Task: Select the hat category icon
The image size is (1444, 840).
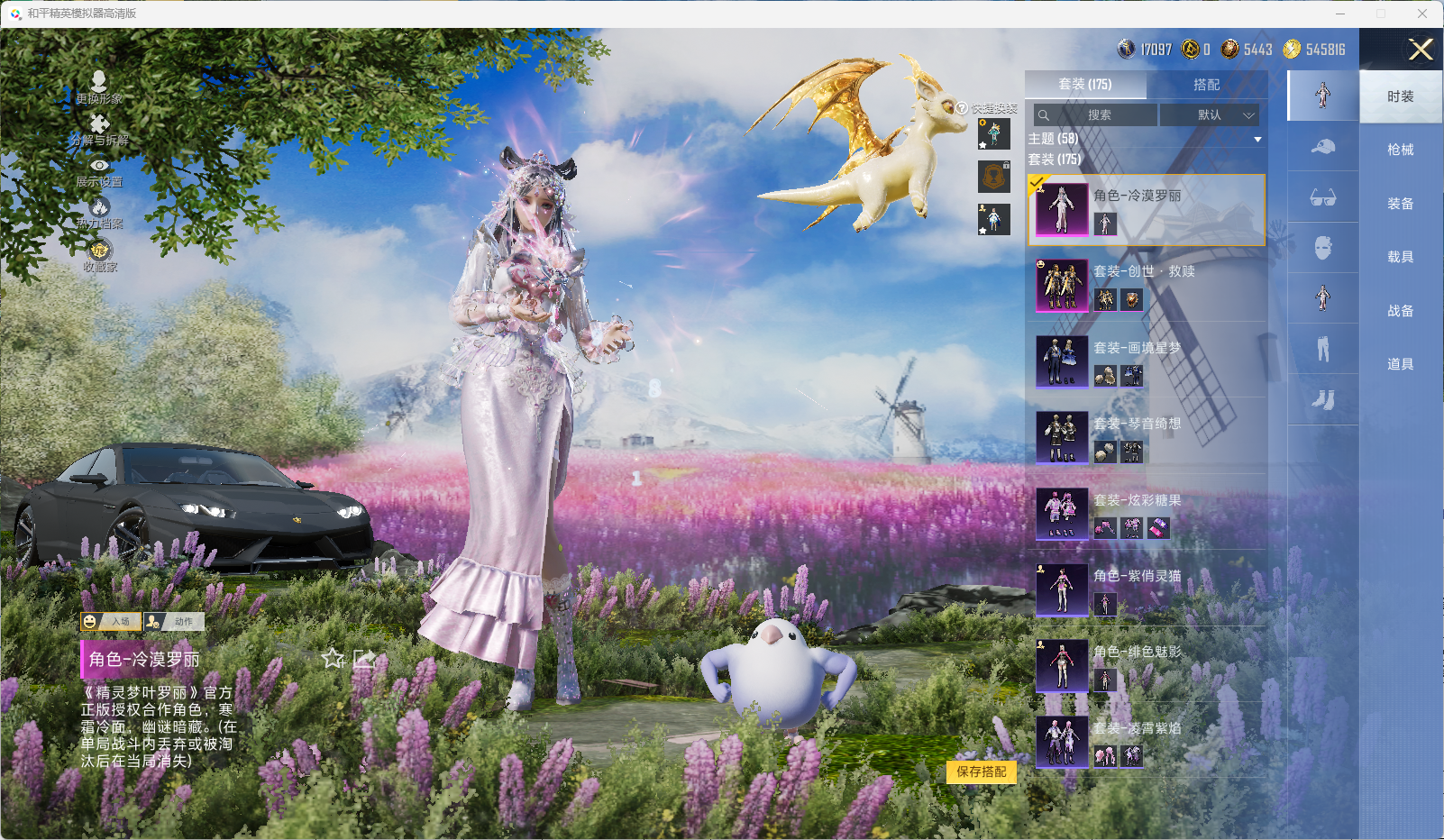Action: [1322, 146]
